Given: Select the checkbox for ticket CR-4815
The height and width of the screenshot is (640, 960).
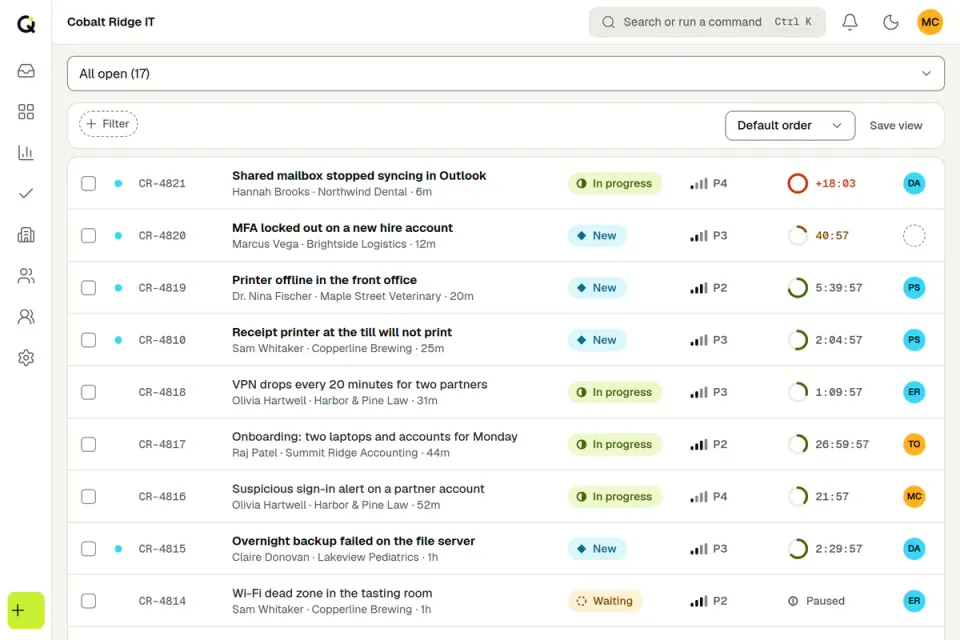Looking at the screenshot, I should tap(89, 549).
